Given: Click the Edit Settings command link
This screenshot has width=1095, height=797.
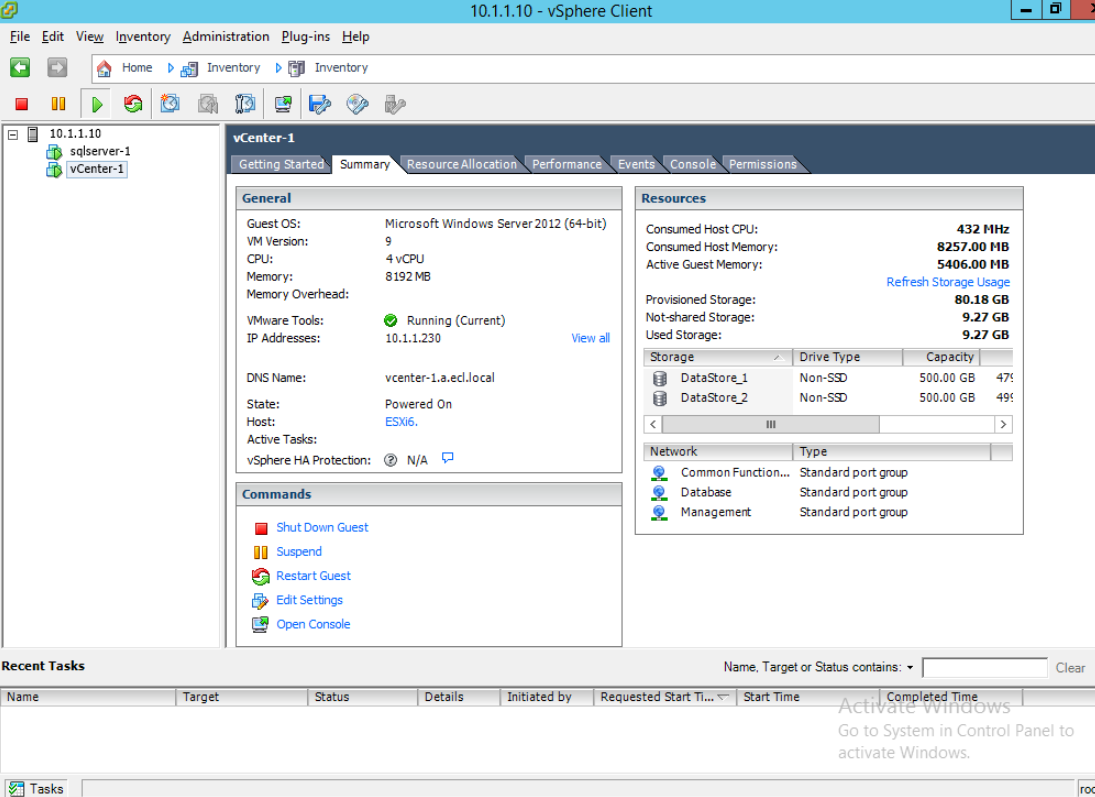Looking at the screenshot, I should point(309,600).
